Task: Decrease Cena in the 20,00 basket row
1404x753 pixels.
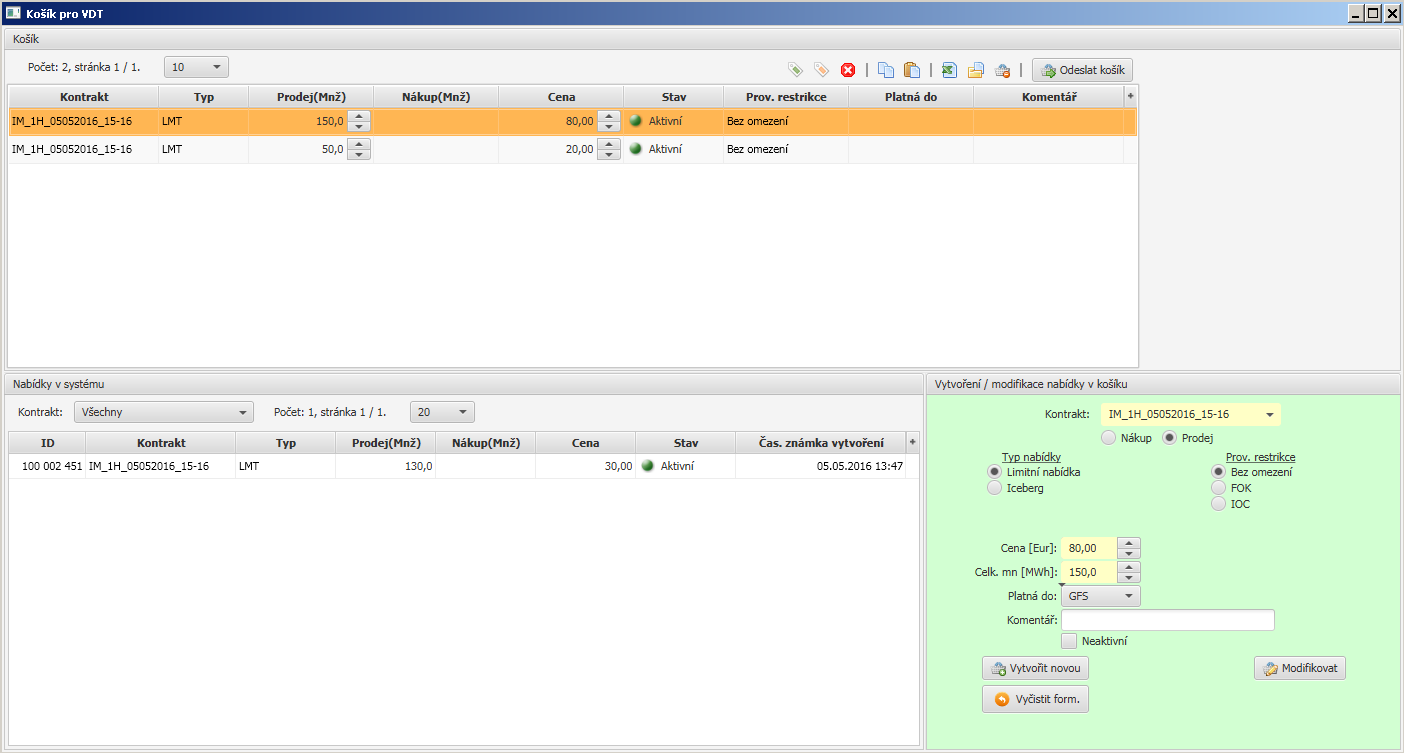Action: (x=609, y=155)
